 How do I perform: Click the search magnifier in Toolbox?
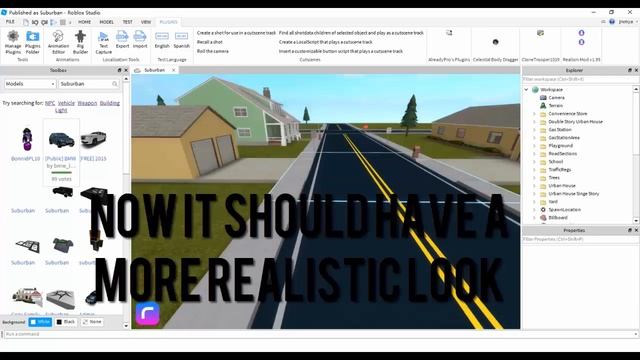tap(115, 84)
